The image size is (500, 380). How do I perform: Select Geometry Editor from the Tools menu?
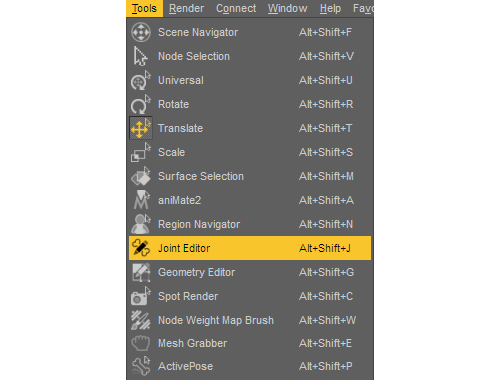point(250,272)
